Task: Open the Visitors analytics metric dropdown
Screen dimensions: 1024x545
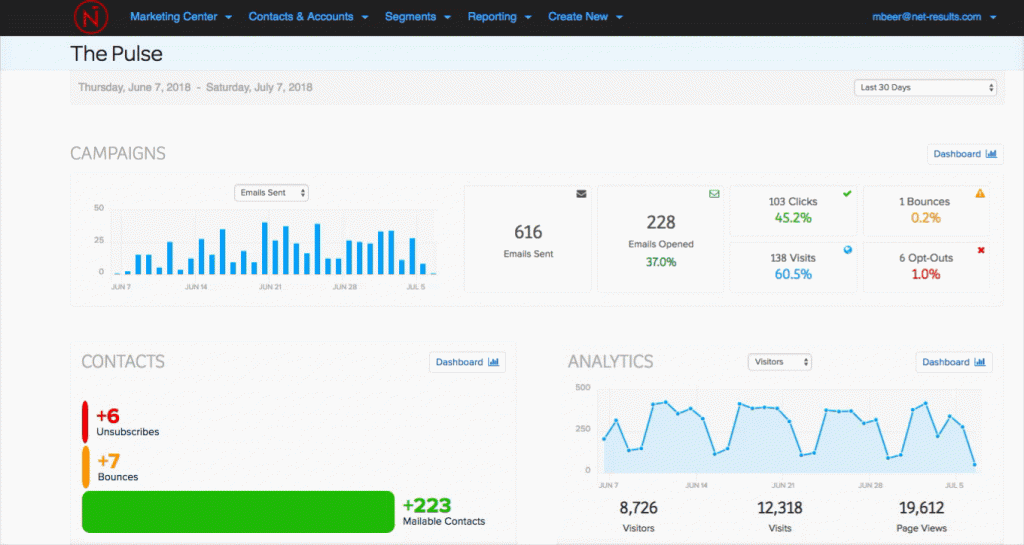Action: coord(780,362)
